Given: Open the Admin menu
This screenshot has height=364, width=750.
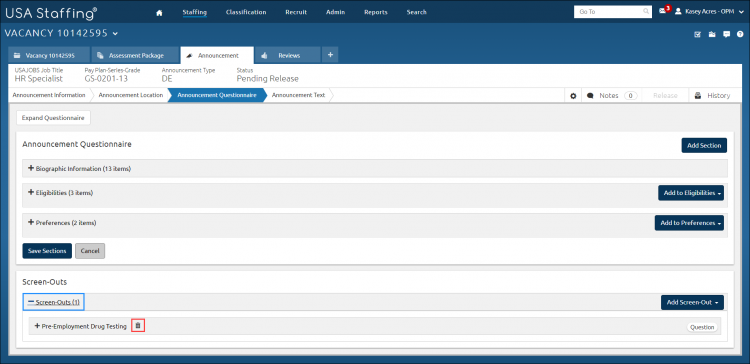Looking at the screenshot, I should pyautogui.click(x=335, y=12).
